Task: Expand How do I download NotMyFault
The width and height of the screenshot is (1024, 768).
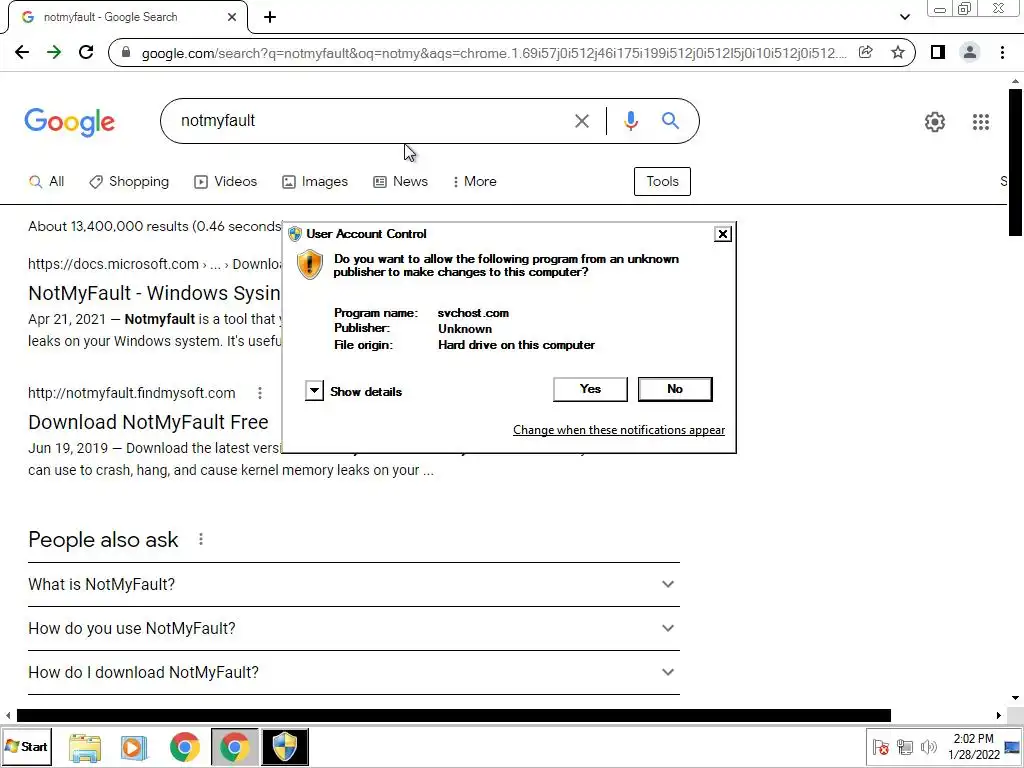Action: click(x=353, y=672)
